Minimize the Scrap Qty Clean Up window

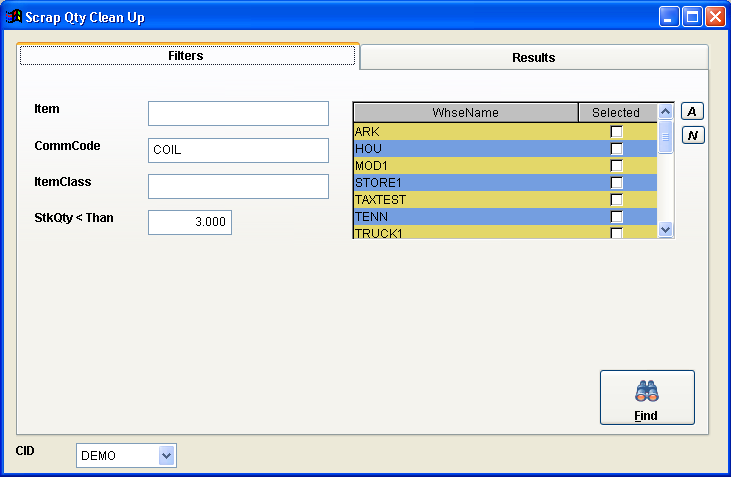pos(668,17)
